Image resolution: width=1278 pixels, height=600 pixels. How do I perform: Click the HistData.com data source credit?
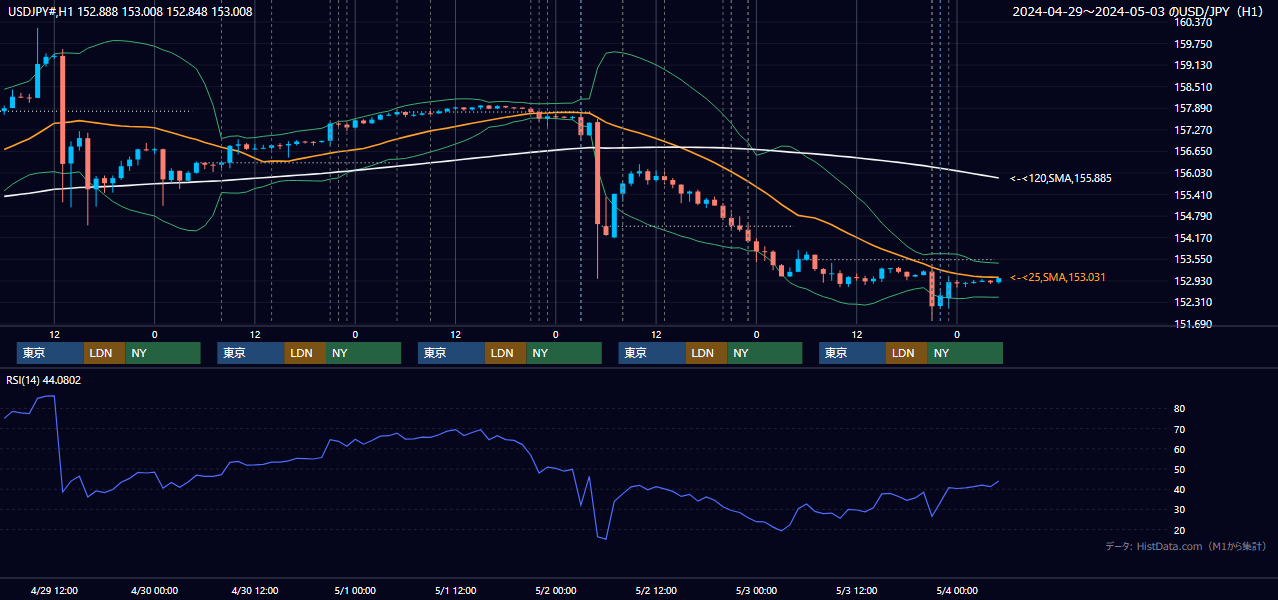[1186, 546]
